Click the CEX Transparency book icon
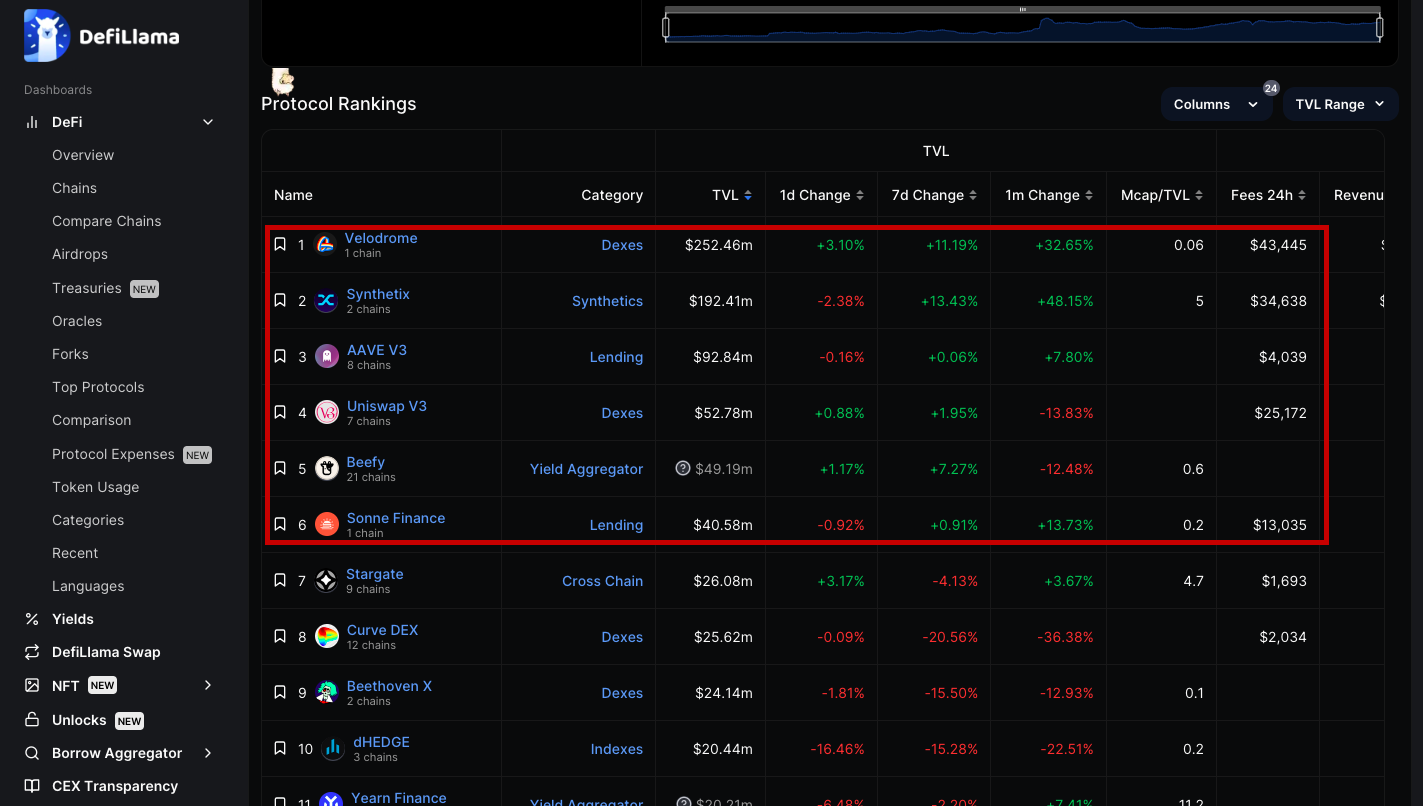1423x806 pixels. [x=32, y=786]
